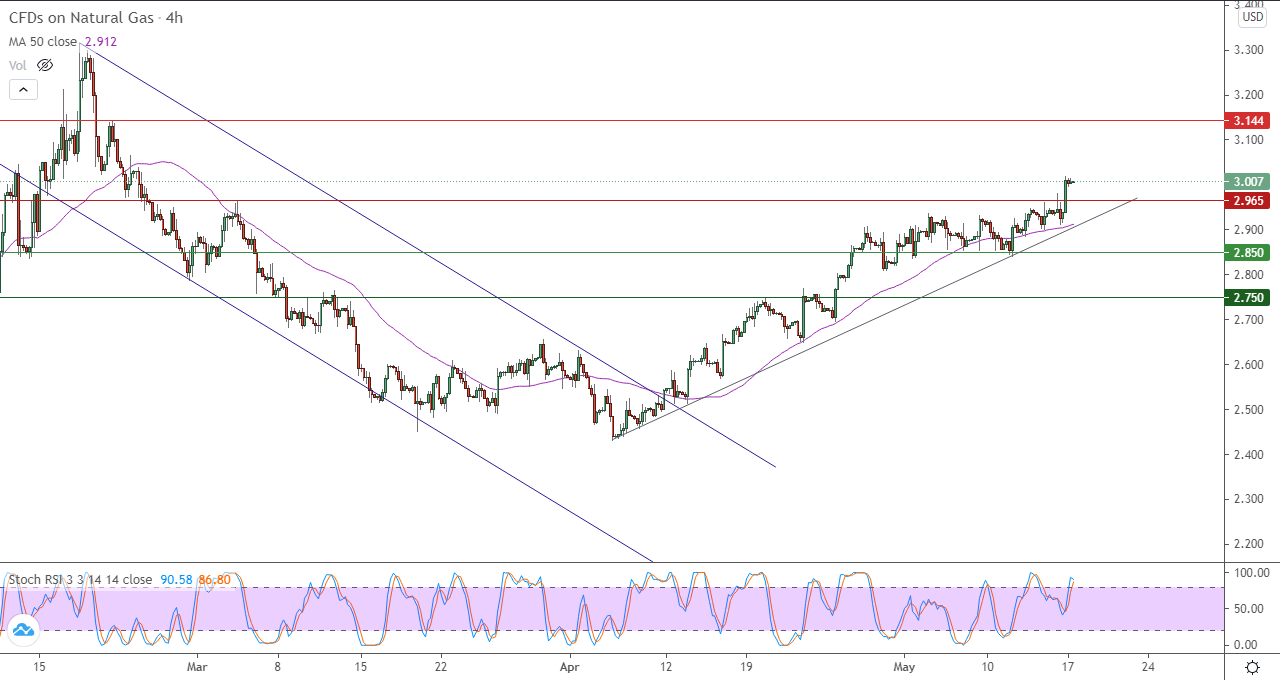
Task: Click the 3.200 price axis tick
Action: [1249, 95]
